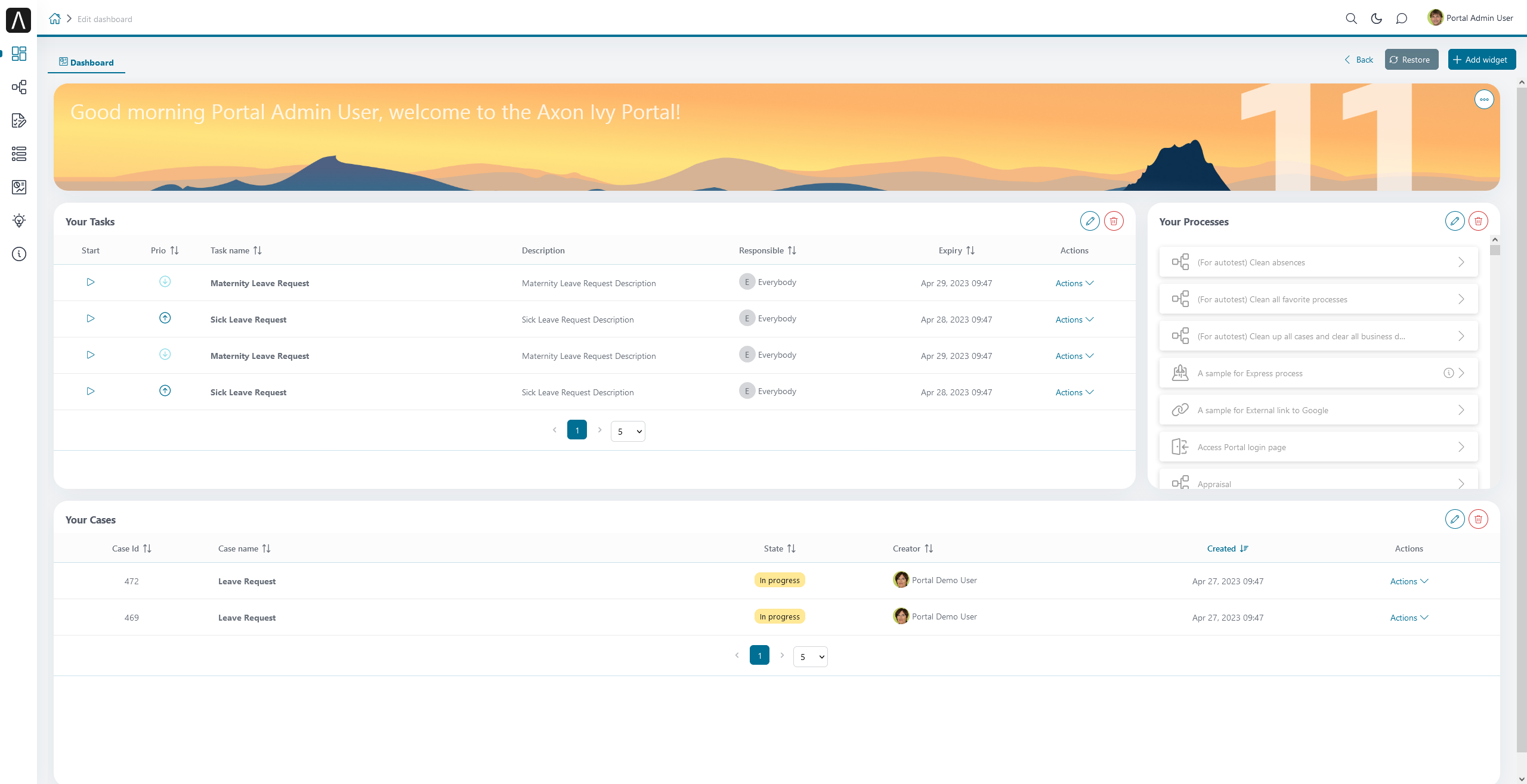Start the first Sick Leave Request task
The height and width of the screenshot is (784, 1527).
(x=91, y=318)
